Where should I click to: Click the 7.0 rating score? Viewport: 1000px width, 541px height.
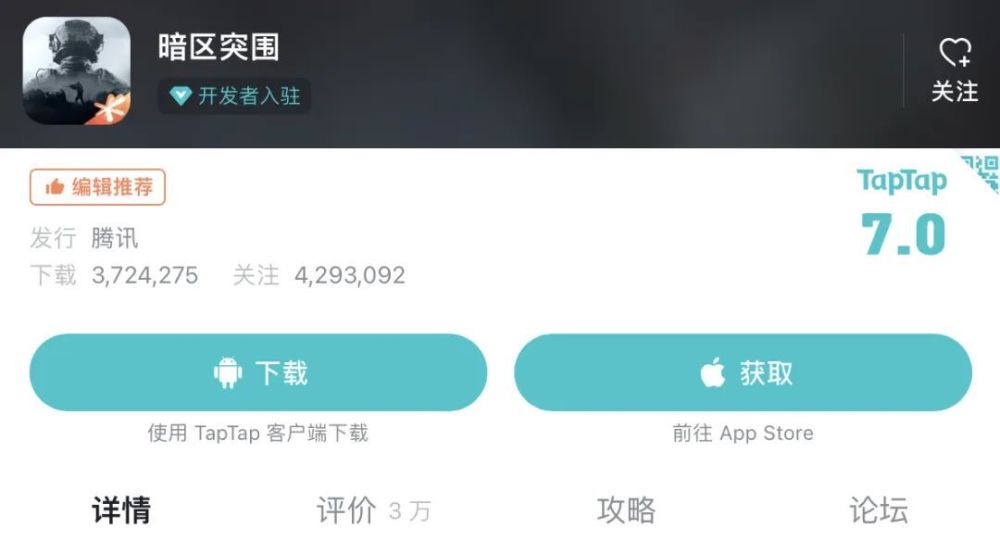point(902,235)
